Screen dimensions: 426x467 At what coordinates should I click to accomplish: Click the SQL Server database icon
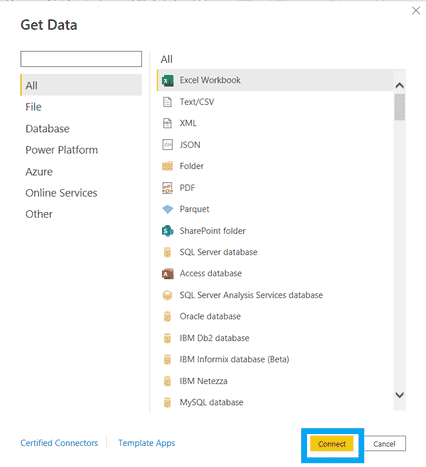167,252
